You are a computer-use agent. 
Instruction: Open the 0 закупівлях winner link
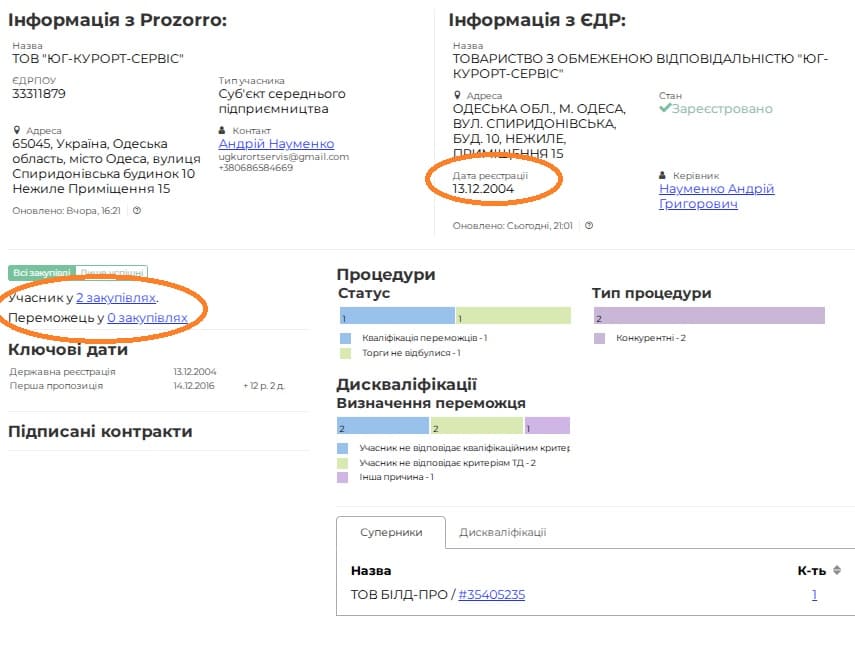(147, 318)
